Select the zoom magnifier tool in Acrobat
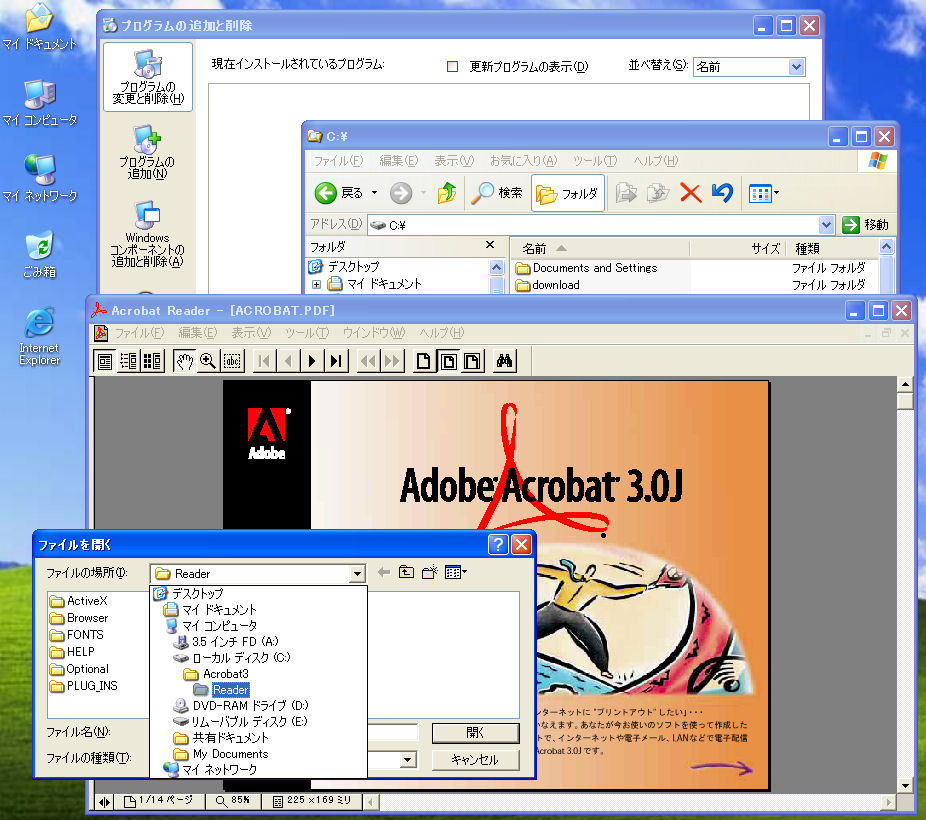 [208, 361]
